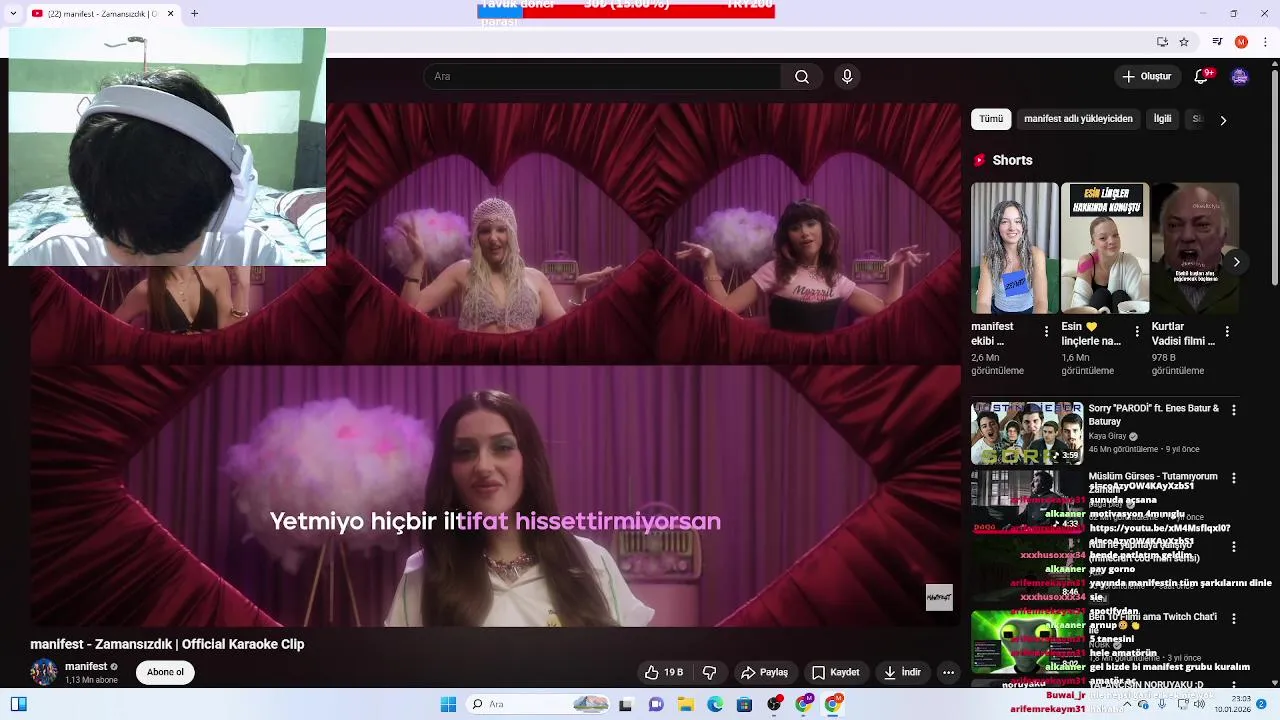Open the Windows Start menu
Screen dimensions: 1280x720
pyautogui.click(x=449, y=704)
